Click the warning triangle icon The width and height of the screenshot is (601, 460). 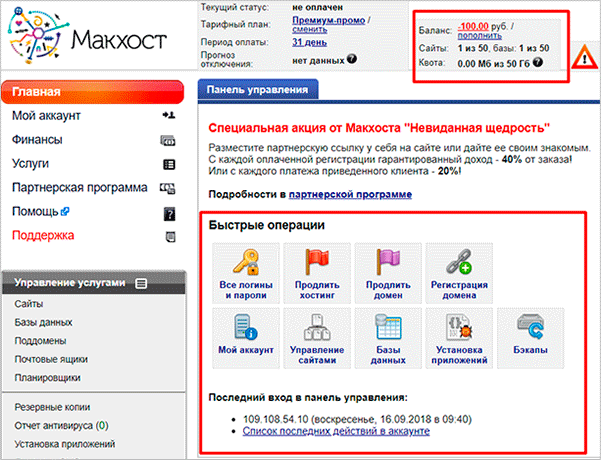(x=584, y=57)
